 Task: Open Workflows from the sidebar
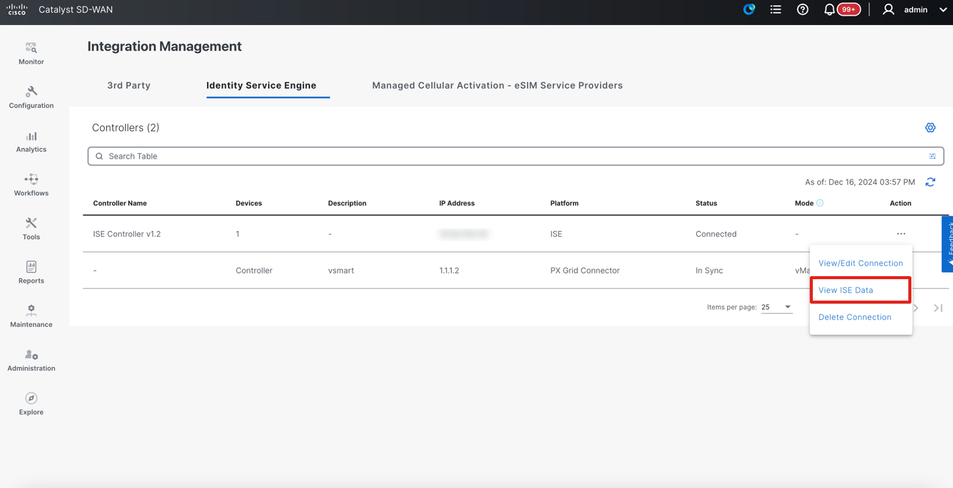31,185
